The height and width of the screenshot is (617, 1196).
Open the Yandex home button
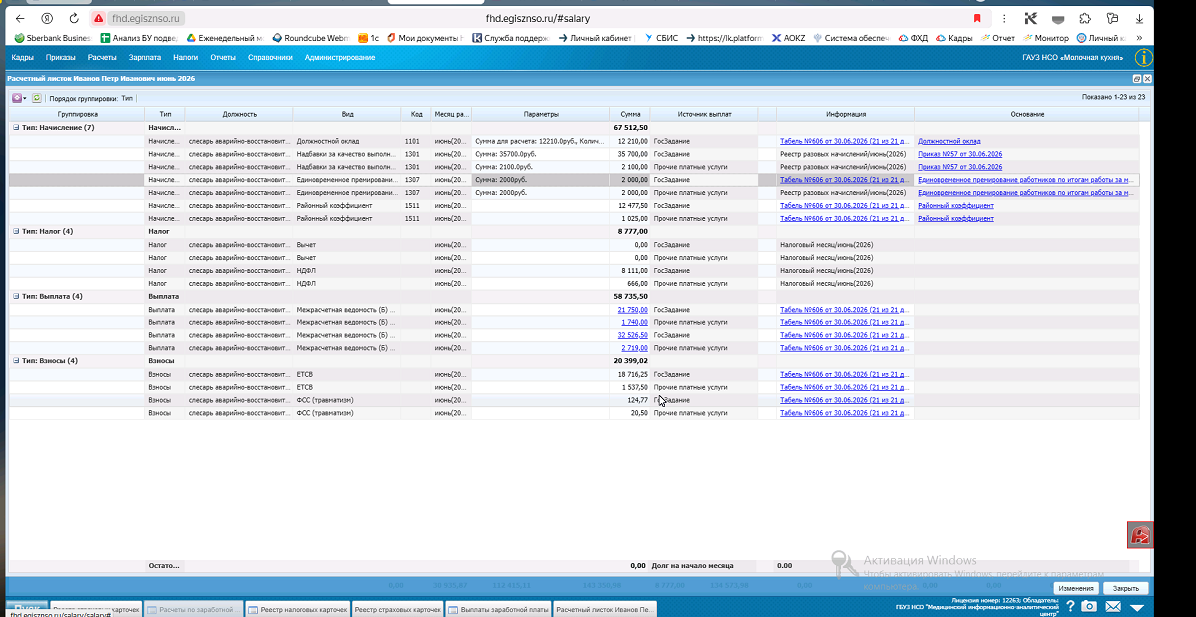tap(47, 18)
